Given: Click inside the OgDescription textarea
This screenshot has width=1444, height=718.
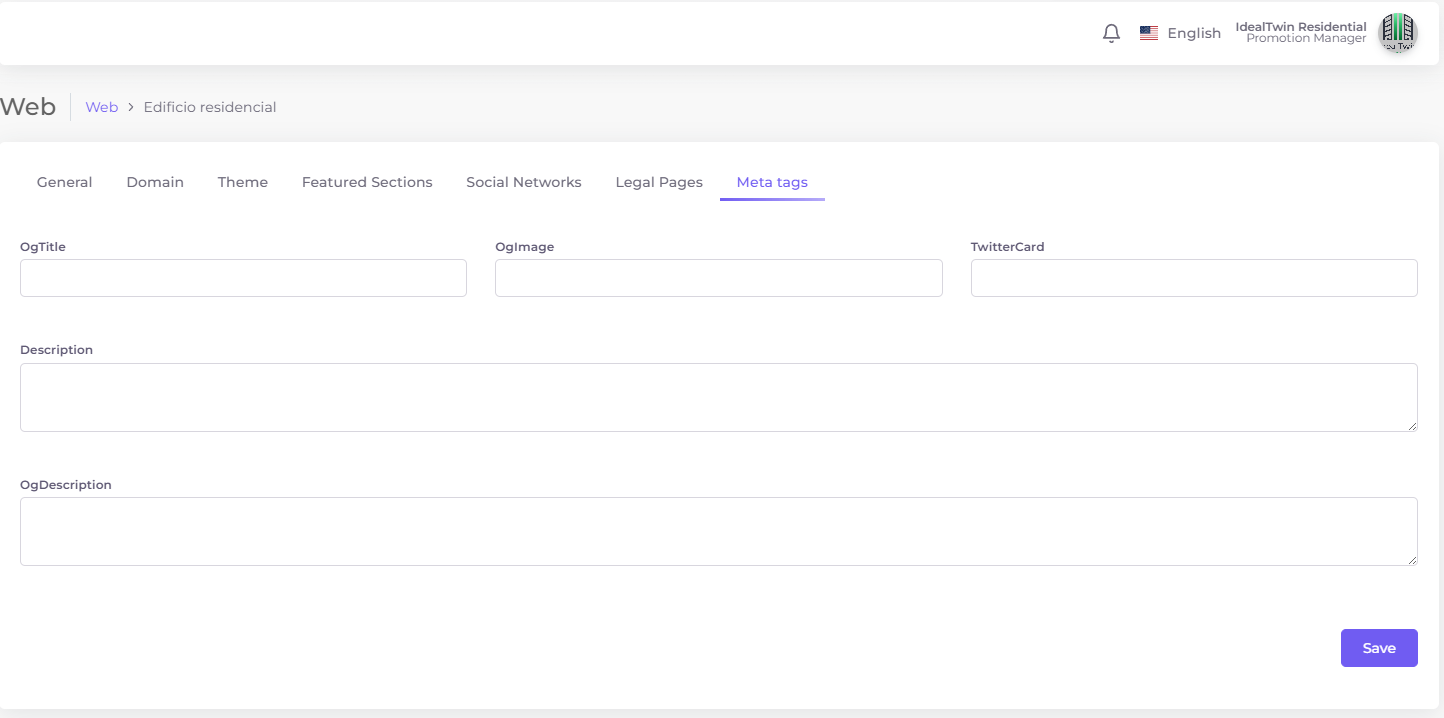Looking at the screenshot, I should pyautogui.click(x=718, y=531).
